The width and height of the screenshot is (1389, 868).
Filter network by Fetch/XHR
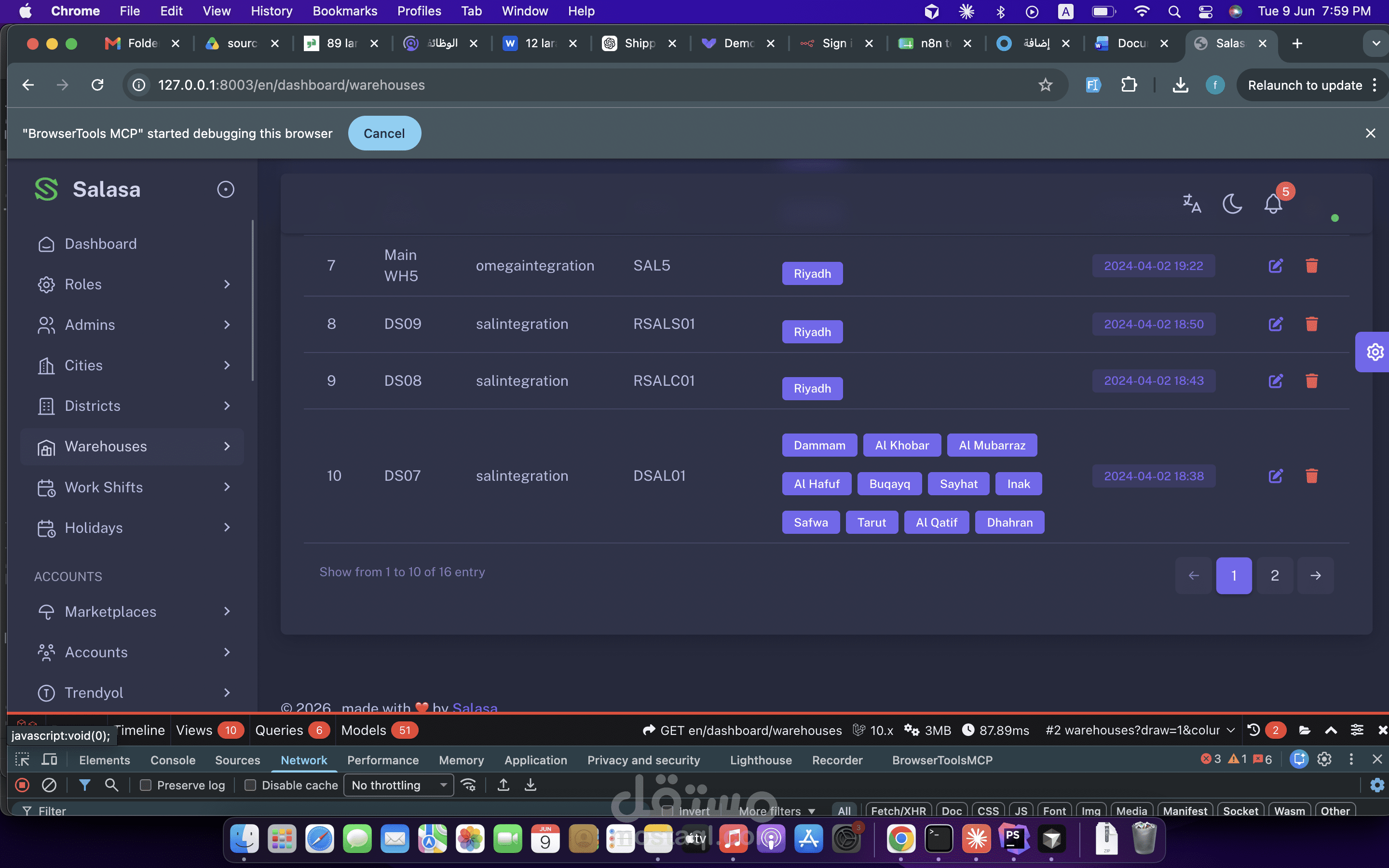pyautogui.click(x=898, y=811)
